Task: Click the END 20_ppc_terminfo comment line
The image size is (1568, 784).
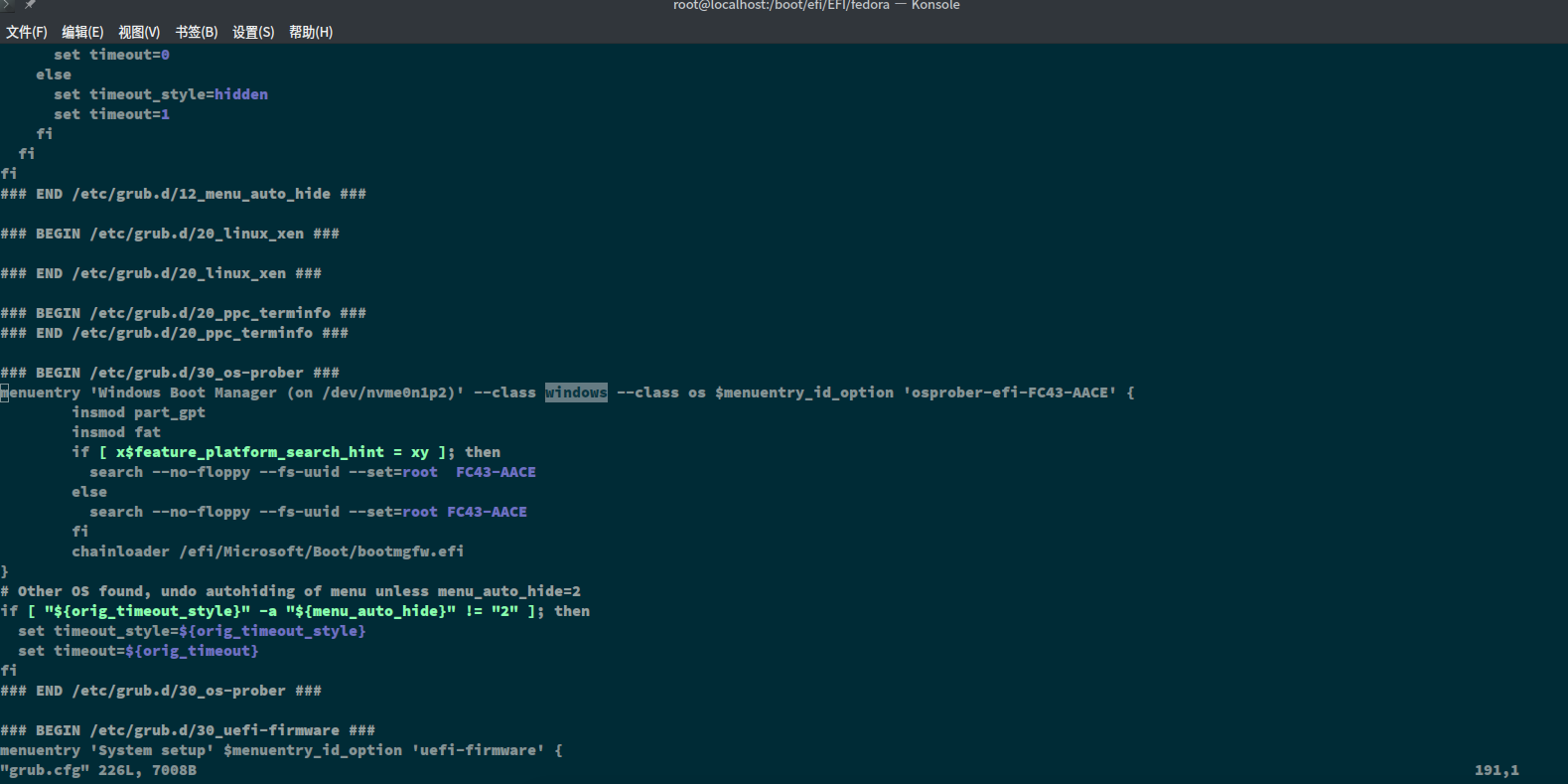Action: (x=175, y=333)
